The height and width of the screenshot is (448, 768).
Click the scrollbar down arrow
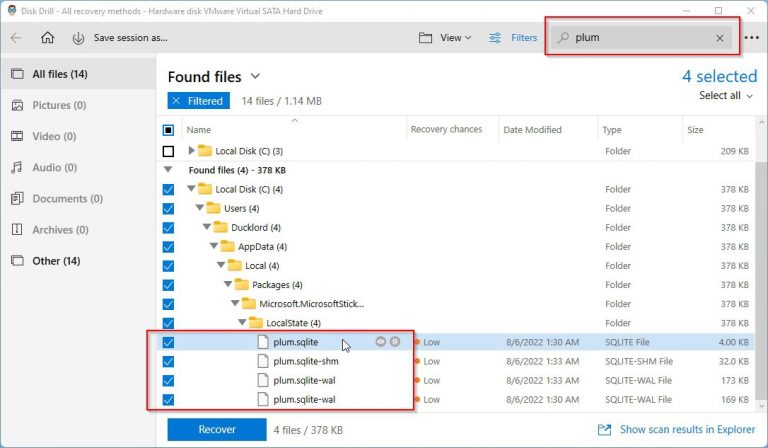click(x=761, y=405)
